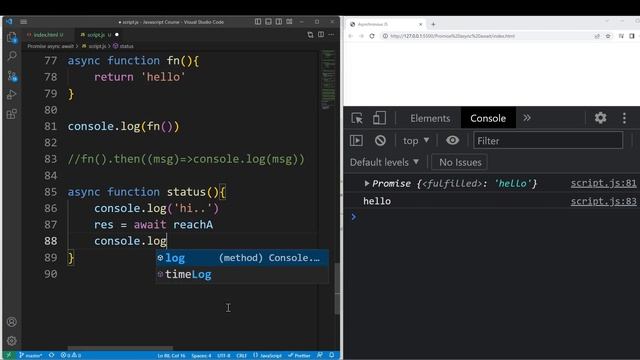Click 'Spaces: 4' indentation setting
This screenshot has width=640, height=360.
pos(201,356)
